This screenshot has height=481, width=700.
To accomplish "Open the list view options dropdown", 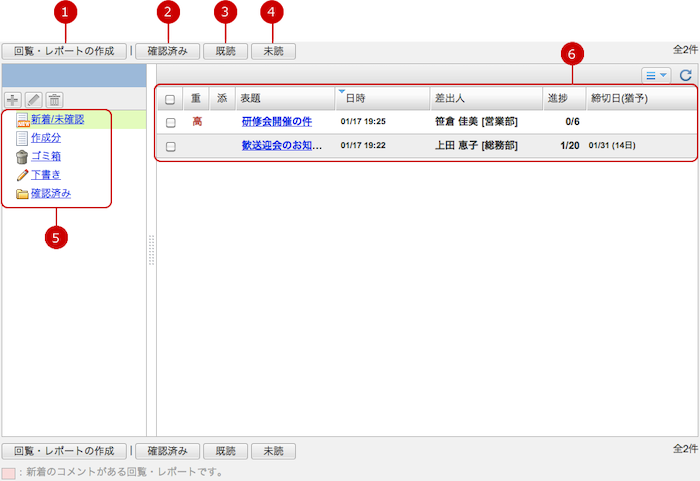I will 656,75.
